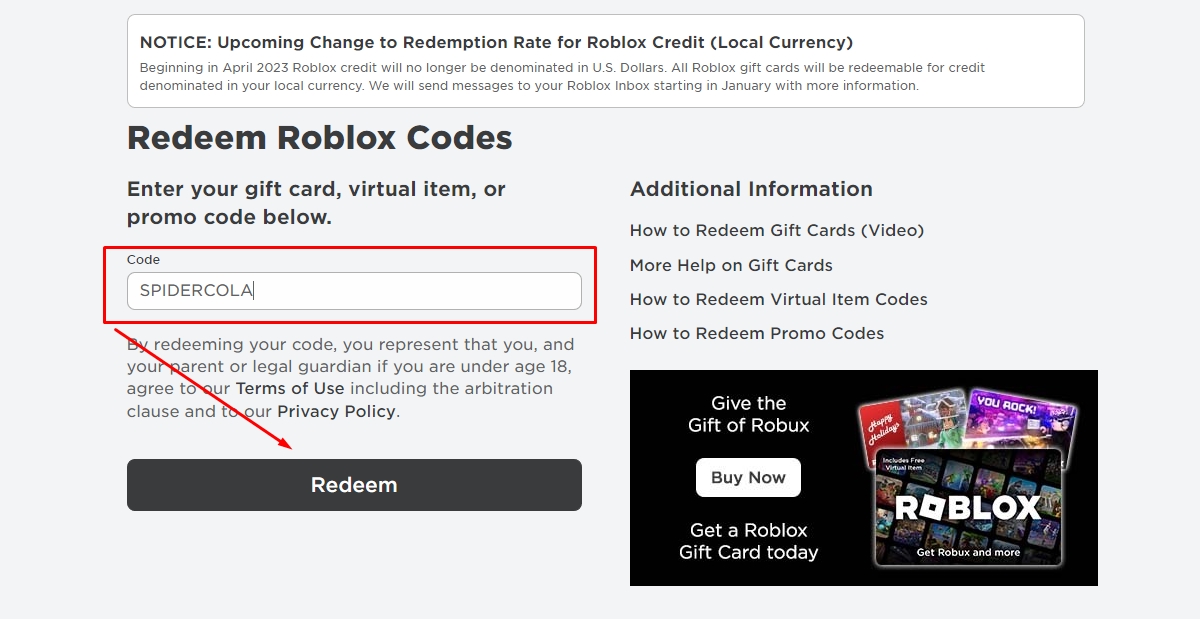
Task: Click the Code input field containing SPIDERCOLA
Action: pos(354,291)
